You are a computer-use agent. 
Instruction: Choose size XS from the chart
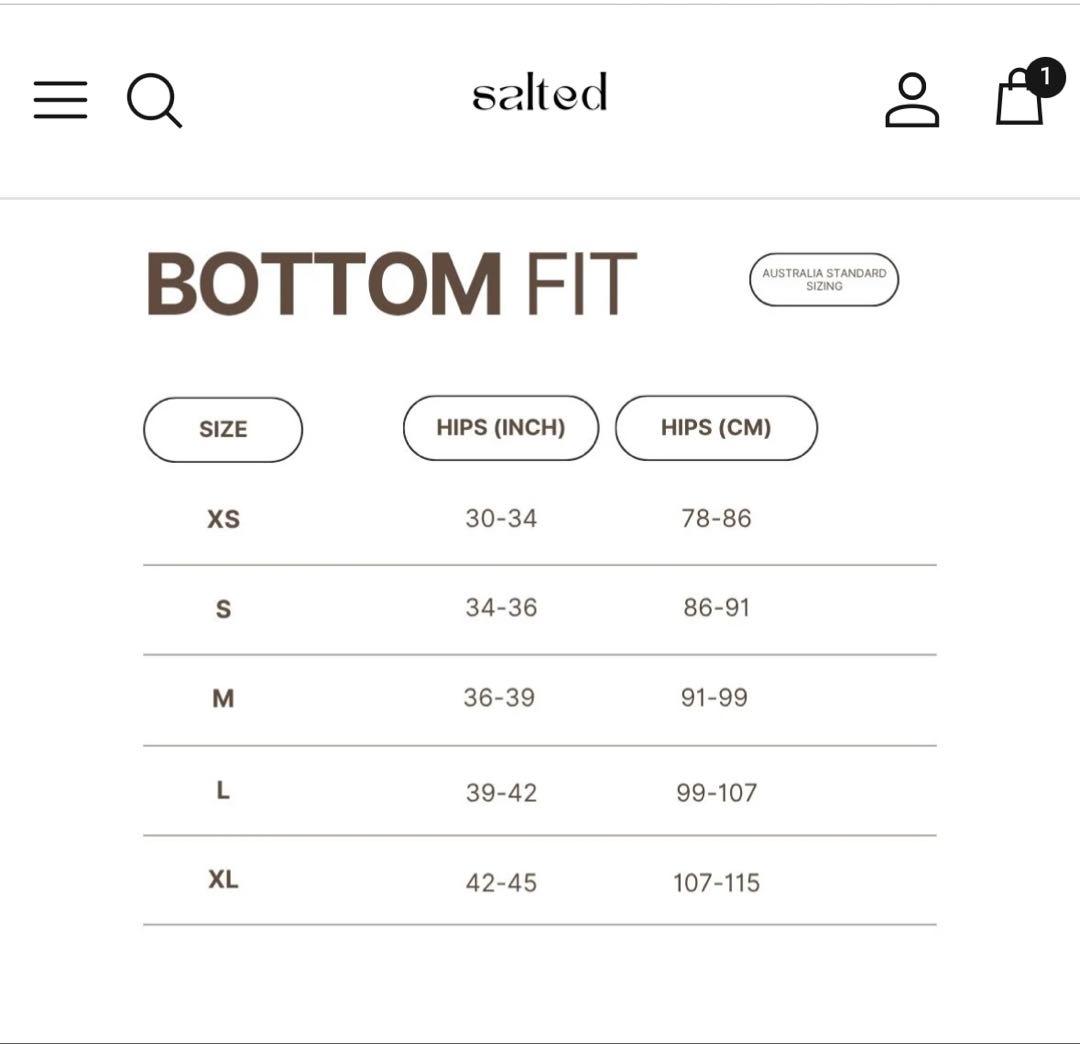coord(224,518)
